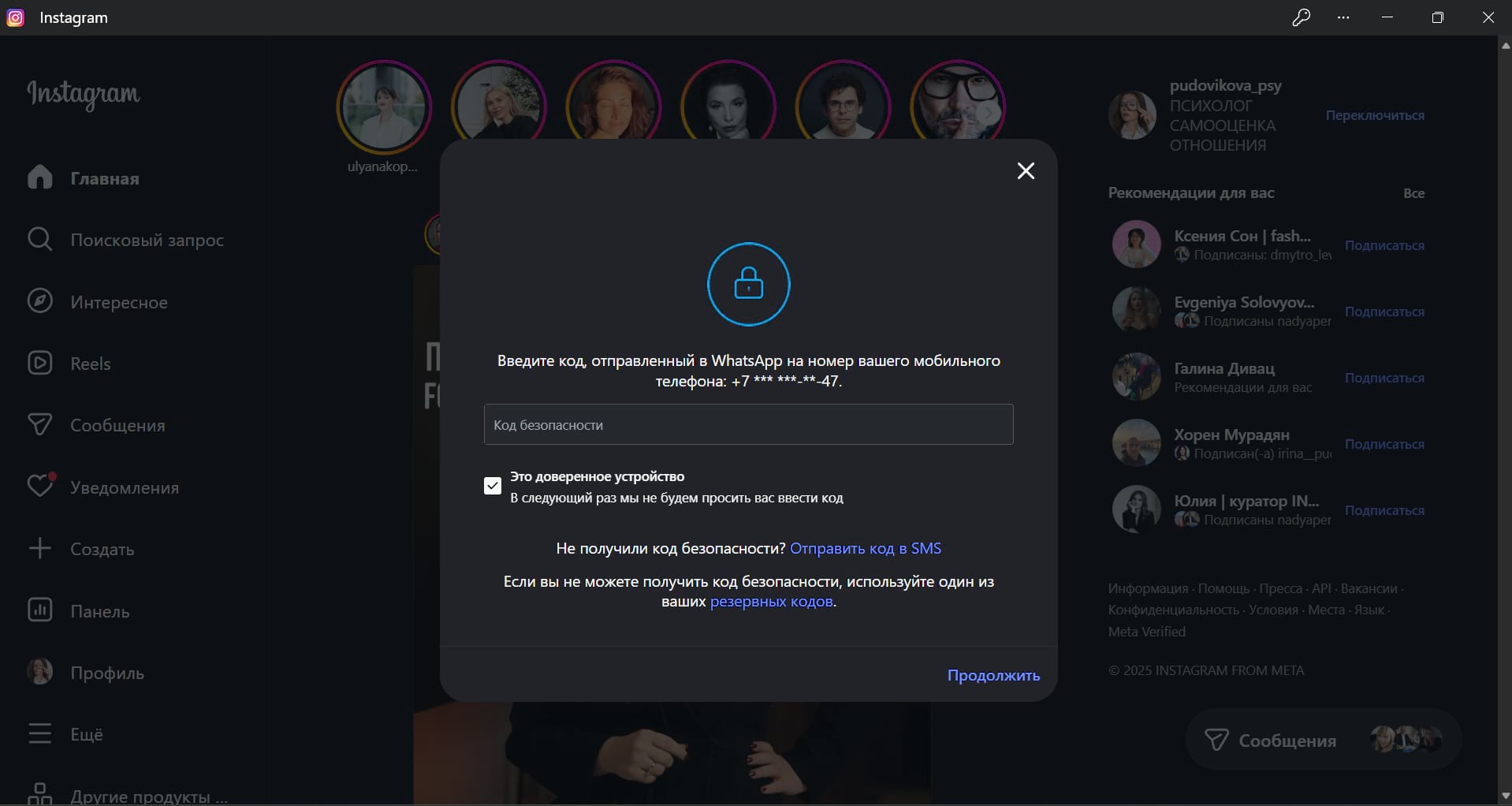
Task: Click the Home (Главная) icon in sidebar
Action: (x=39, y=177)
